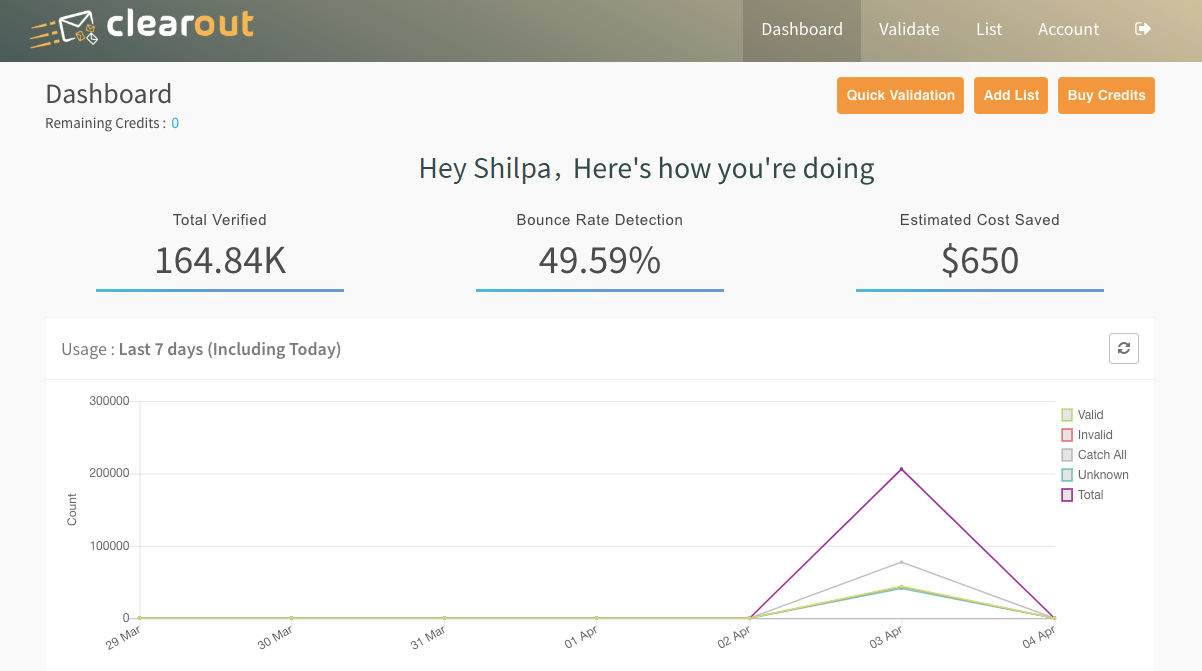Hide the Invalid series in legend

click(x=1067, y=435)
